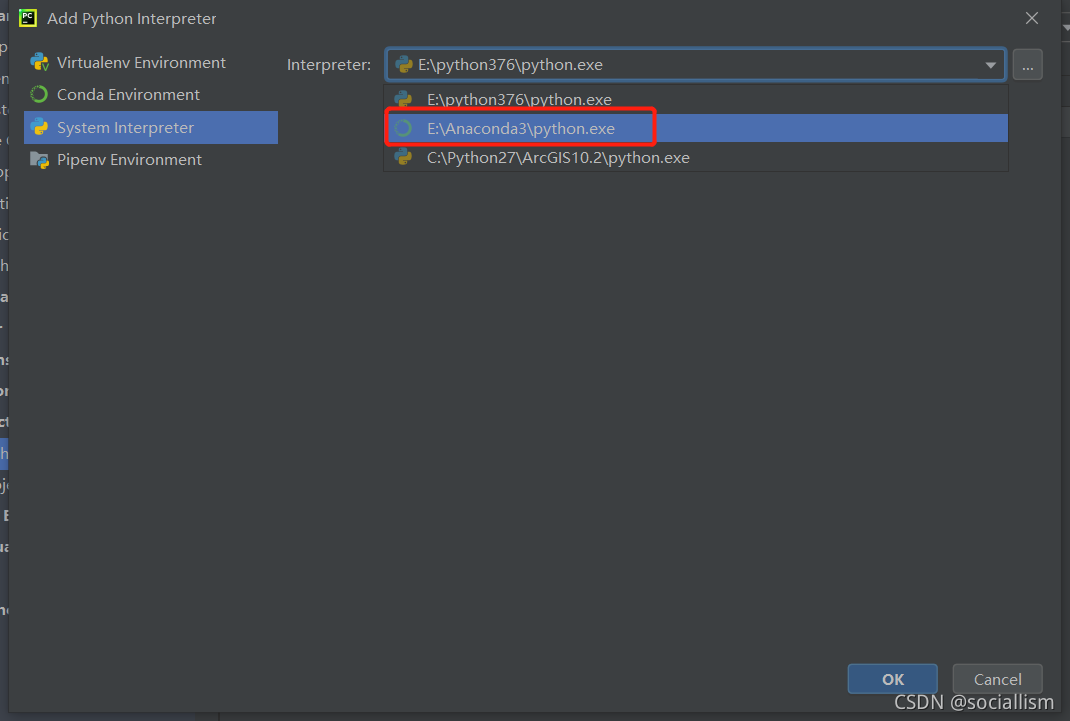
Task: Click the Pipenv Environment folder icon
Action: coord(40,160)
